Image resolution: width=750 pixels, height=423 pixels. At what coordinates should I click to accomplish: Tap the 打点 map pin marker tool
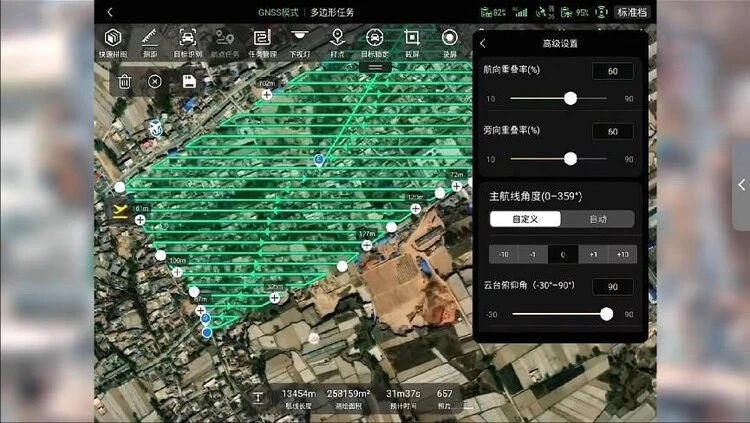[x=336, y=41]
